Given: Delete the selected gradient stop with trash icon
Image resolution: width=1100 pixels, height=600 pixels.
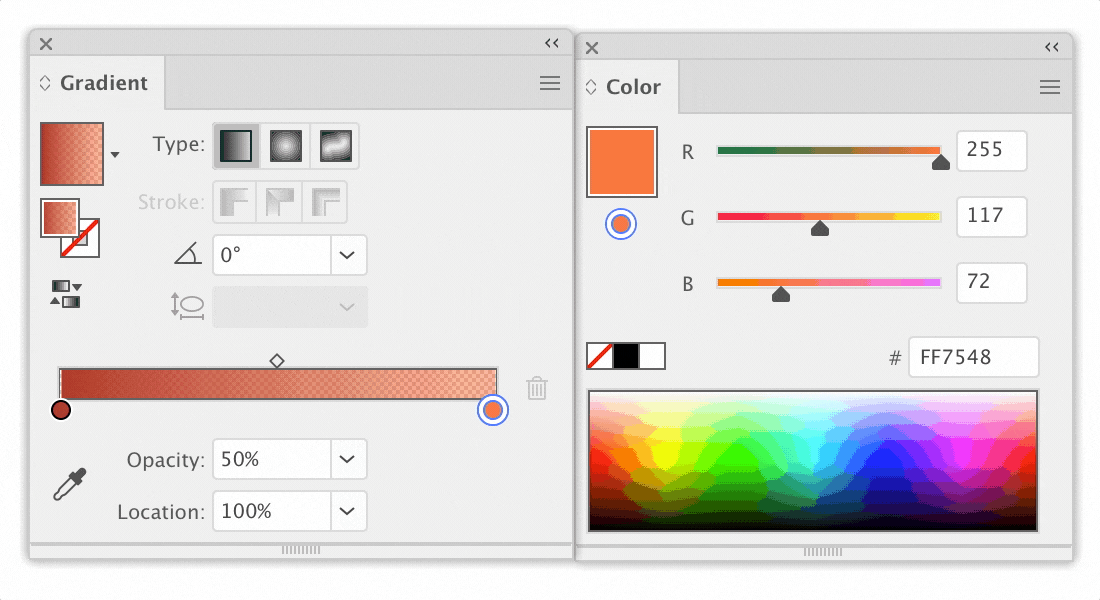Looking at the screenshot, I should pyautogui.click(x=537, y=388).
